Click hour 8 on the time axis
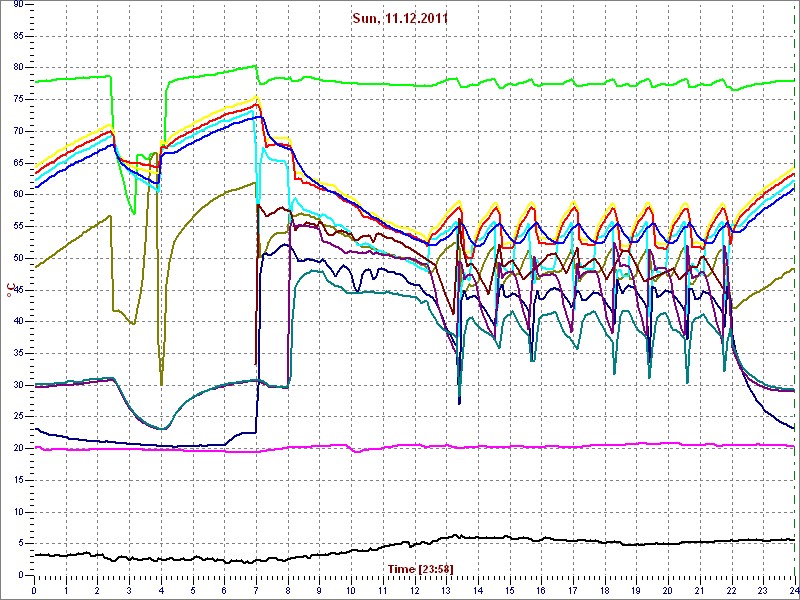The image size is (800, 600). coord(288,590)
